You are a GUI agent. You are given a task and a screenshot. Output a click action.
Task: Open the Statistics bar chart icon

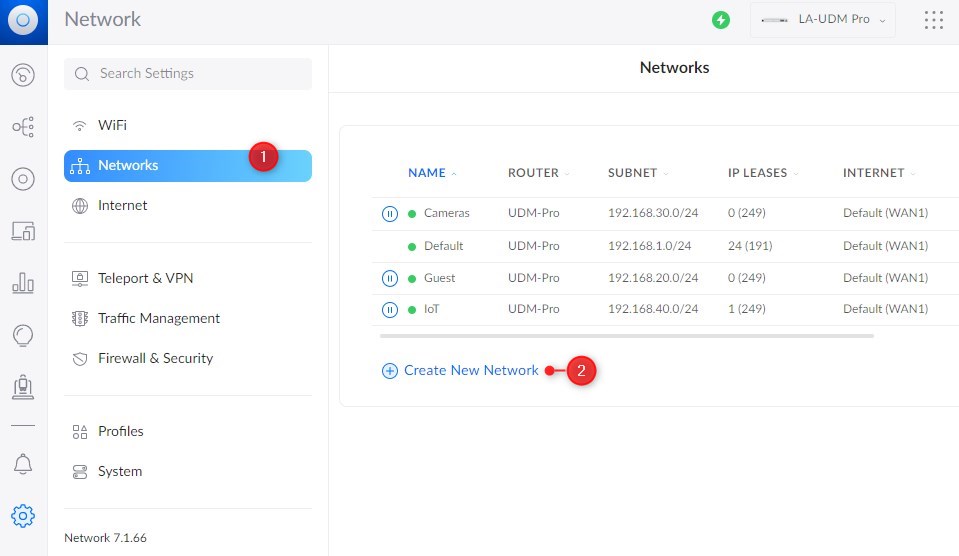[x=23, y=283]
